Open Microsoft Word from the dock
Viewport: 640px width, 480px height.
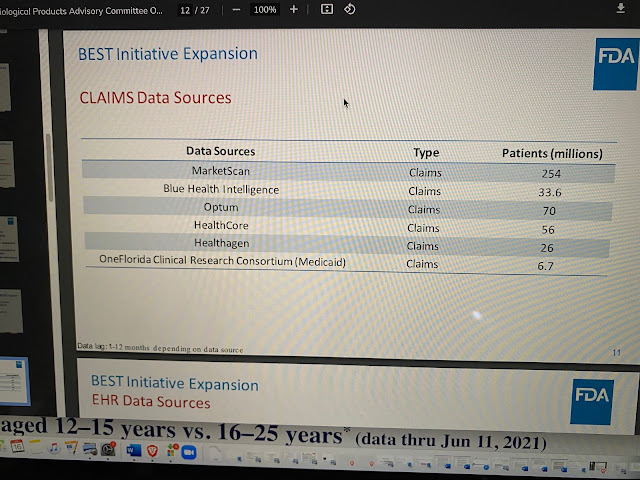pos(133,450)
